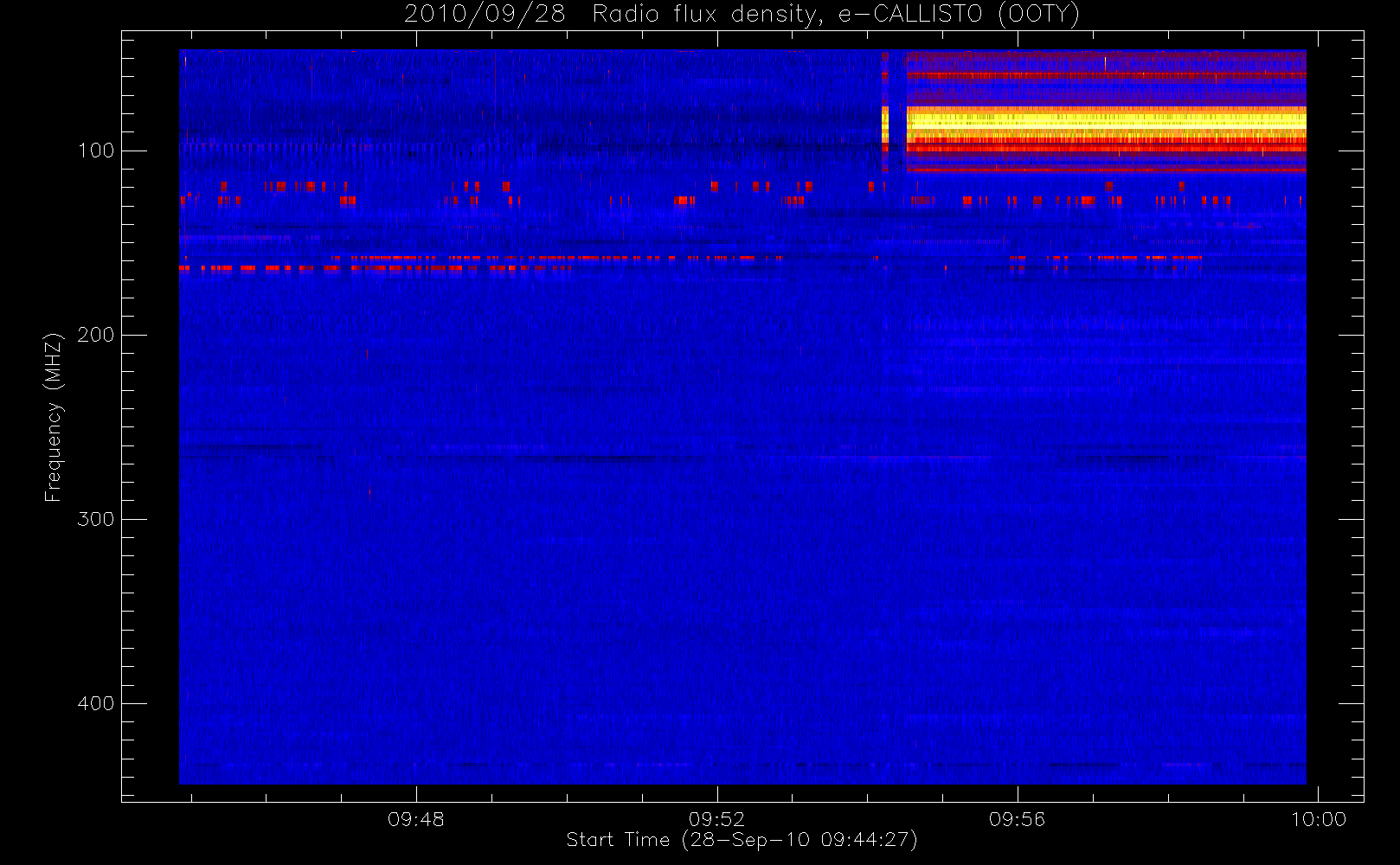
Task: Click the 09:56 time tick label
Action: click(1018, 819)
